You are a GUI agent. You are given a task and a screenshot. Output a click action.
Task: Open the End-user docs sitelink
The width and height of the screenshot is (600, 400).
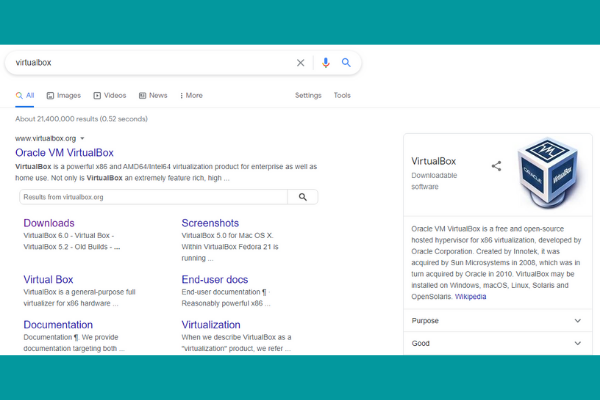pos(215,279)
